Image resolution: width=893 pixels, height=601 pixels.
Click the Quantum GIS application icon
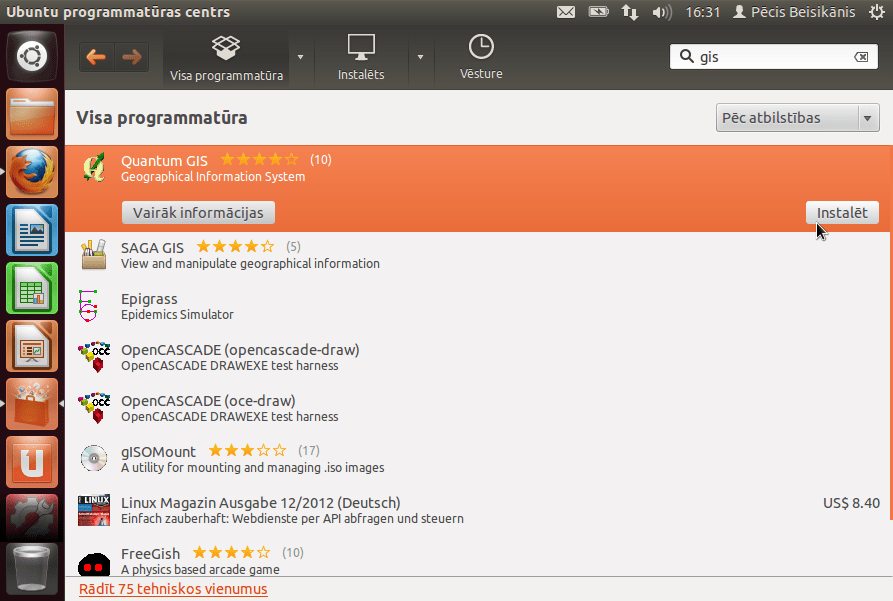[94, 167]
